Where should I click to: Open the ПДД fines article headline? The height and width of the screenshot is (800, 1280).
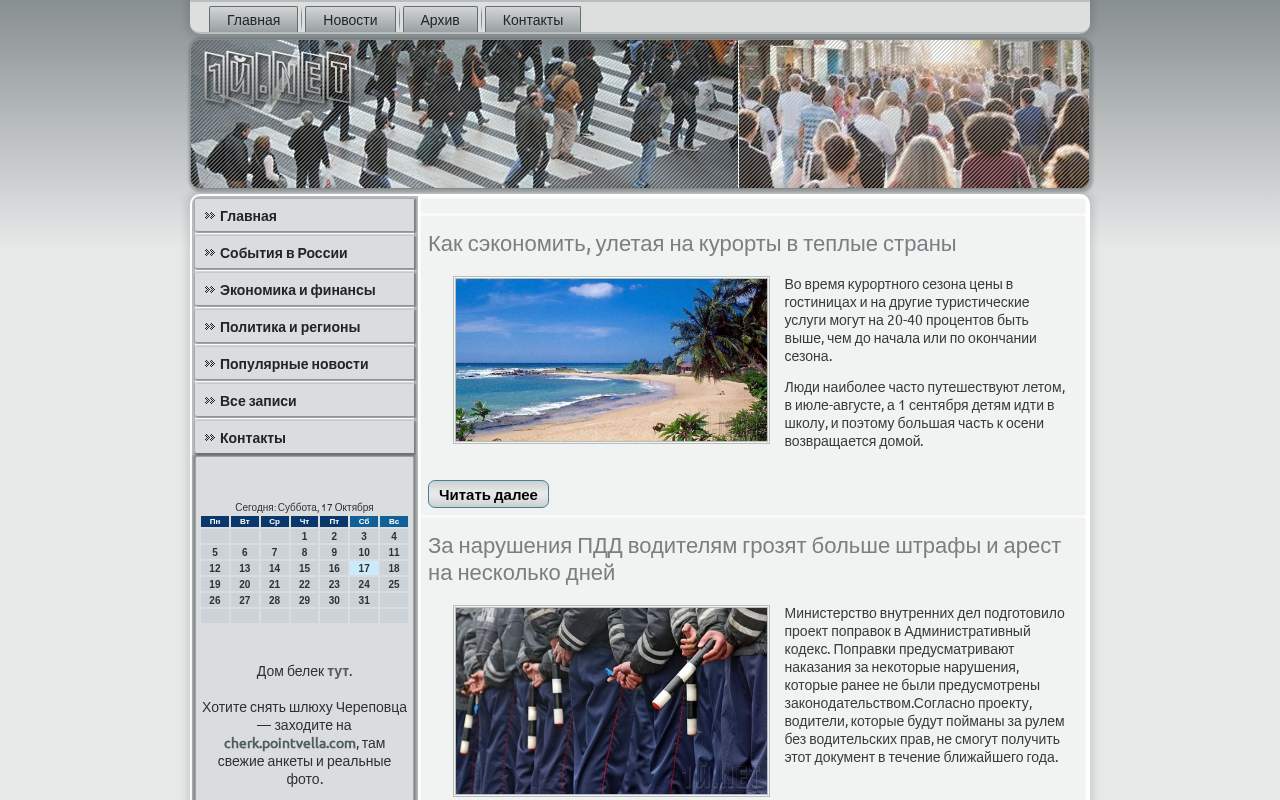[x=744, y=559]
